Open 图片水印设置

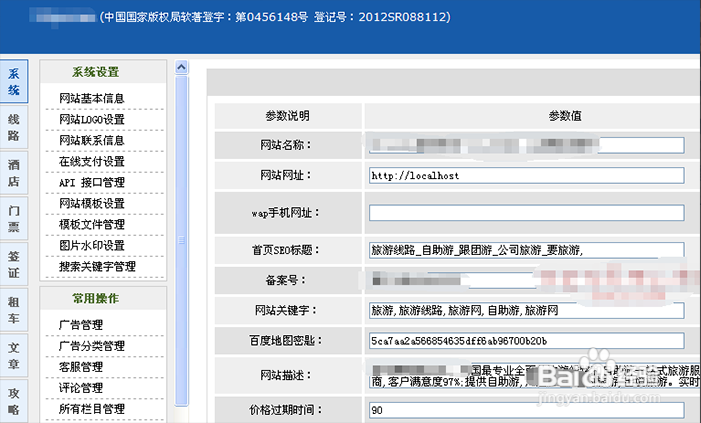pyautogui.click(x=92, y=245)
